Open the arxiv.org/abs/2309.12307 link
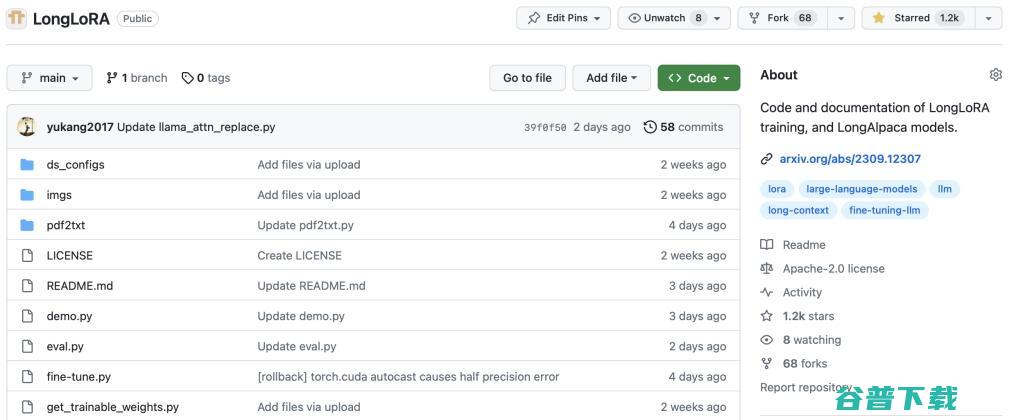 click(x=850, y=159)
